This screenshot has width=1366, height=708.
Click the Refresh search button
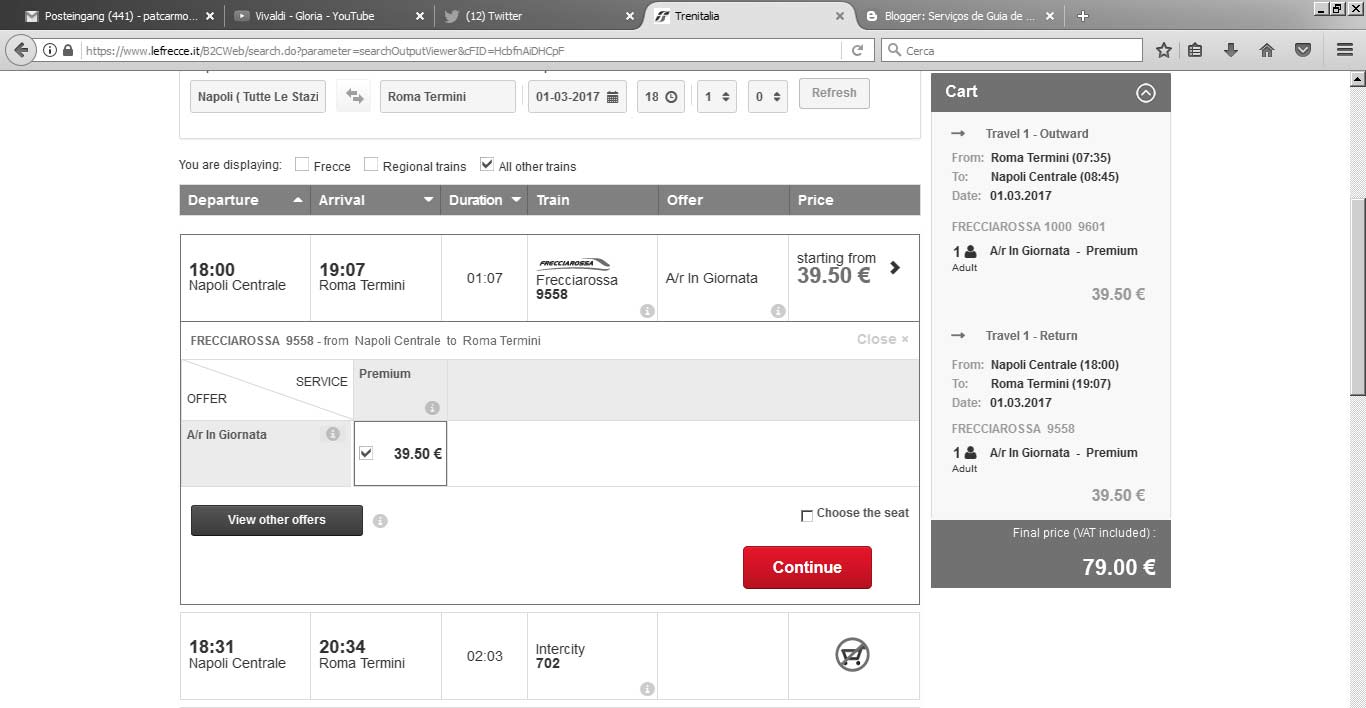click(x=834, y=93)
